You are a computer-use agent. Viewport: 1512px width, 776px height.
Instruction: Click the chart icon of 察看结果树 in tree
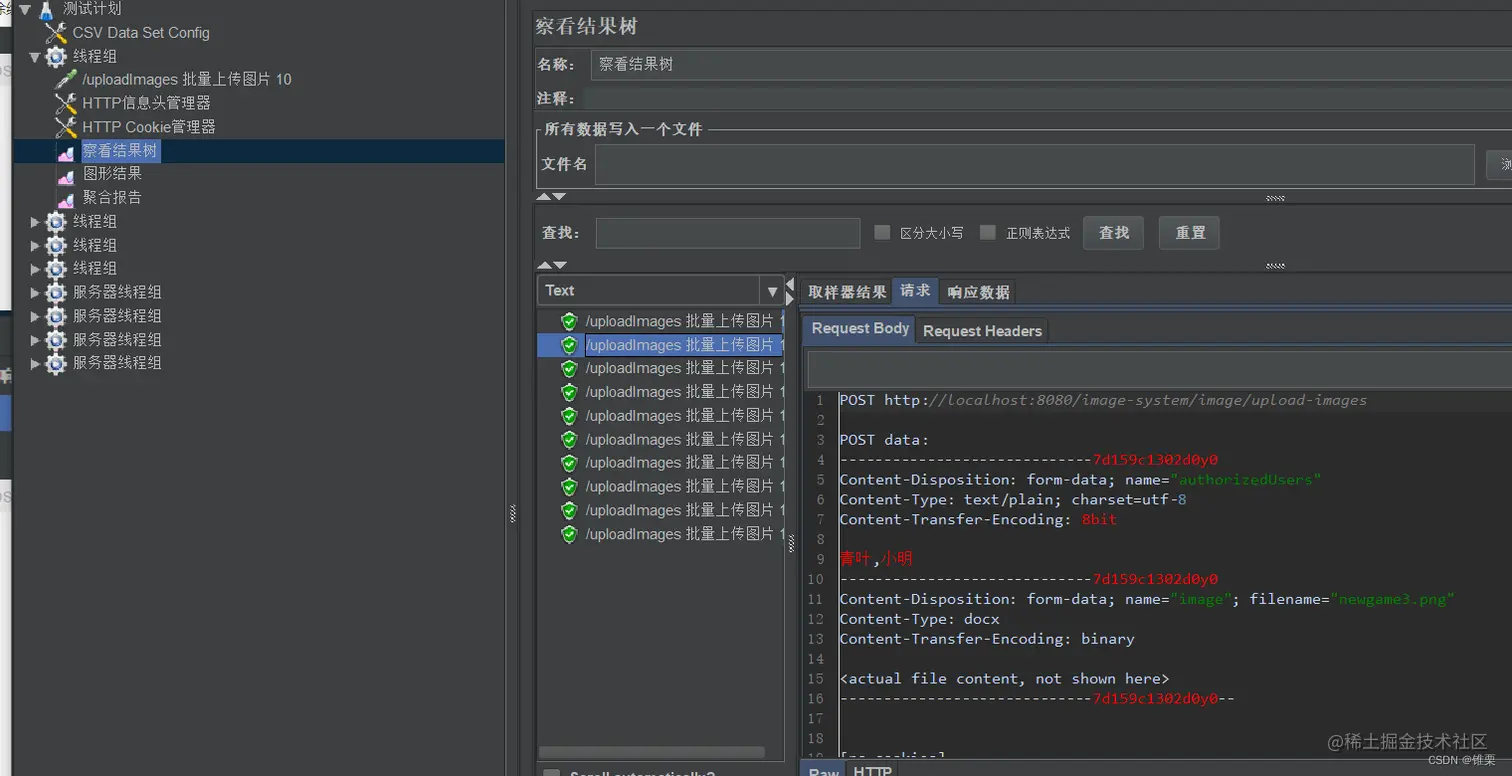tap(66, 152)
